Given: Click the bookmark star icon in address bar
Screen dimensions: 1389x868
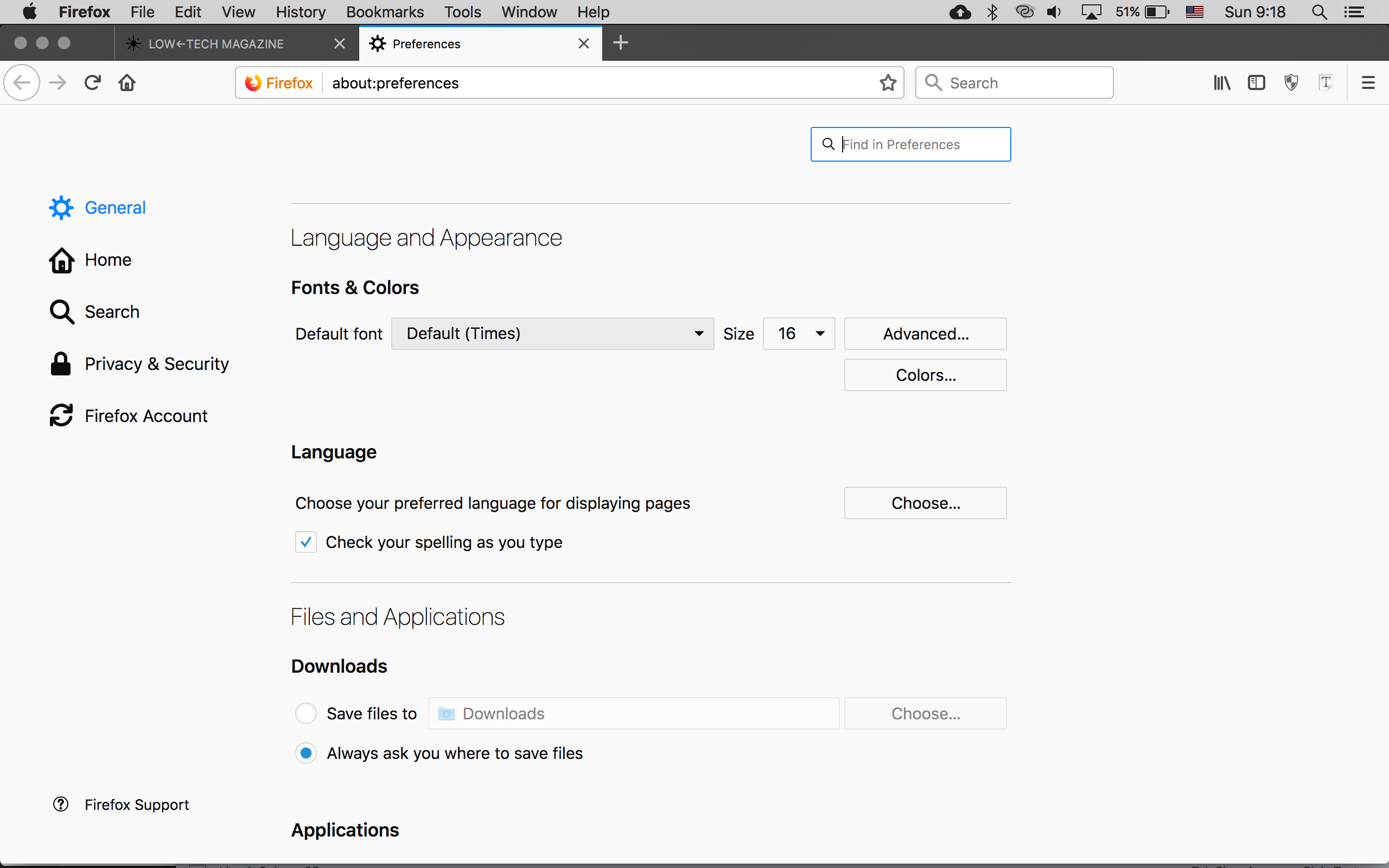Looking at the screenshot, I should 887,83.
